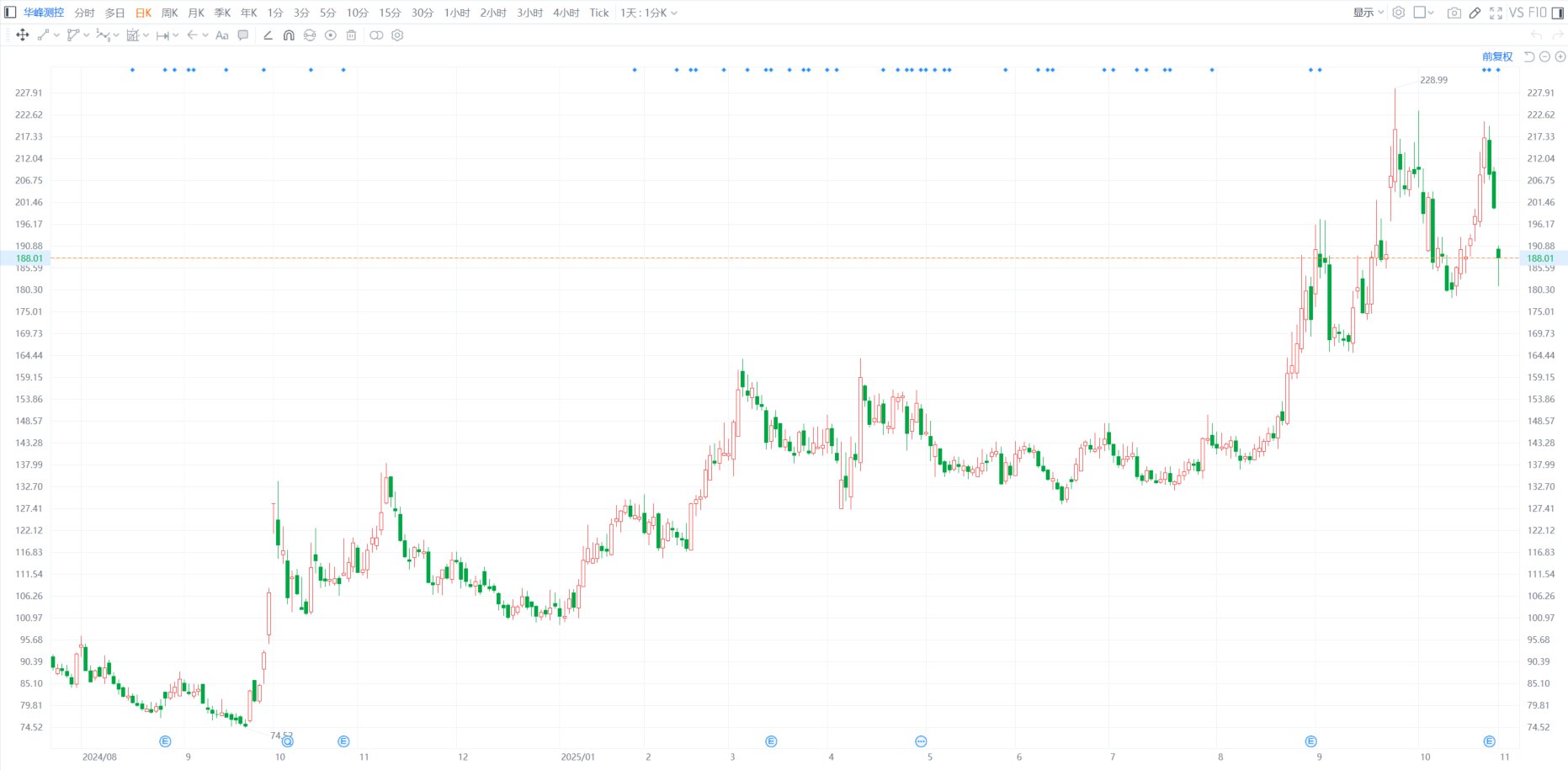Click the ellipsis event marker near May
This screenshot has width=1568, height=770.
(921, 741)
